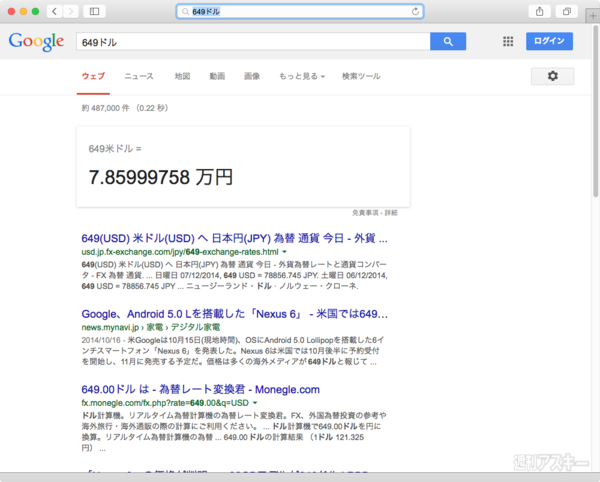This screenshot has width=600, height=482.
Task: Click the ログイン button
Action: (x=549, y=41)
